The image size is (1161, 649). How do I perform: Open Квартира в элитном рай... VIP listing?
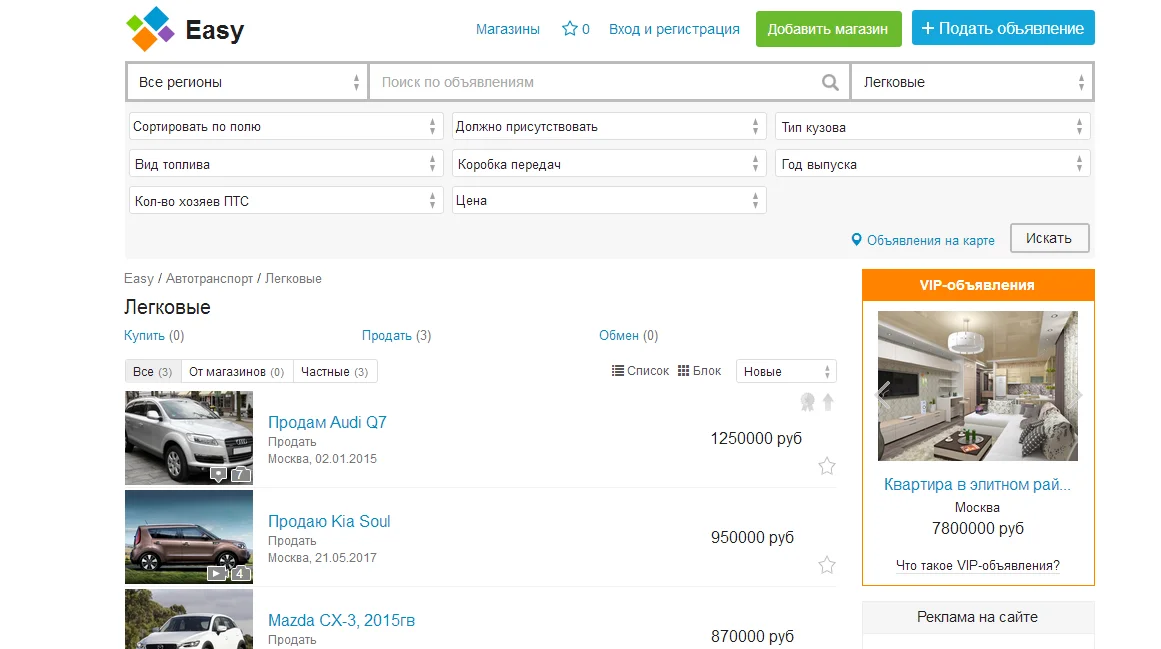coord(977,485)
